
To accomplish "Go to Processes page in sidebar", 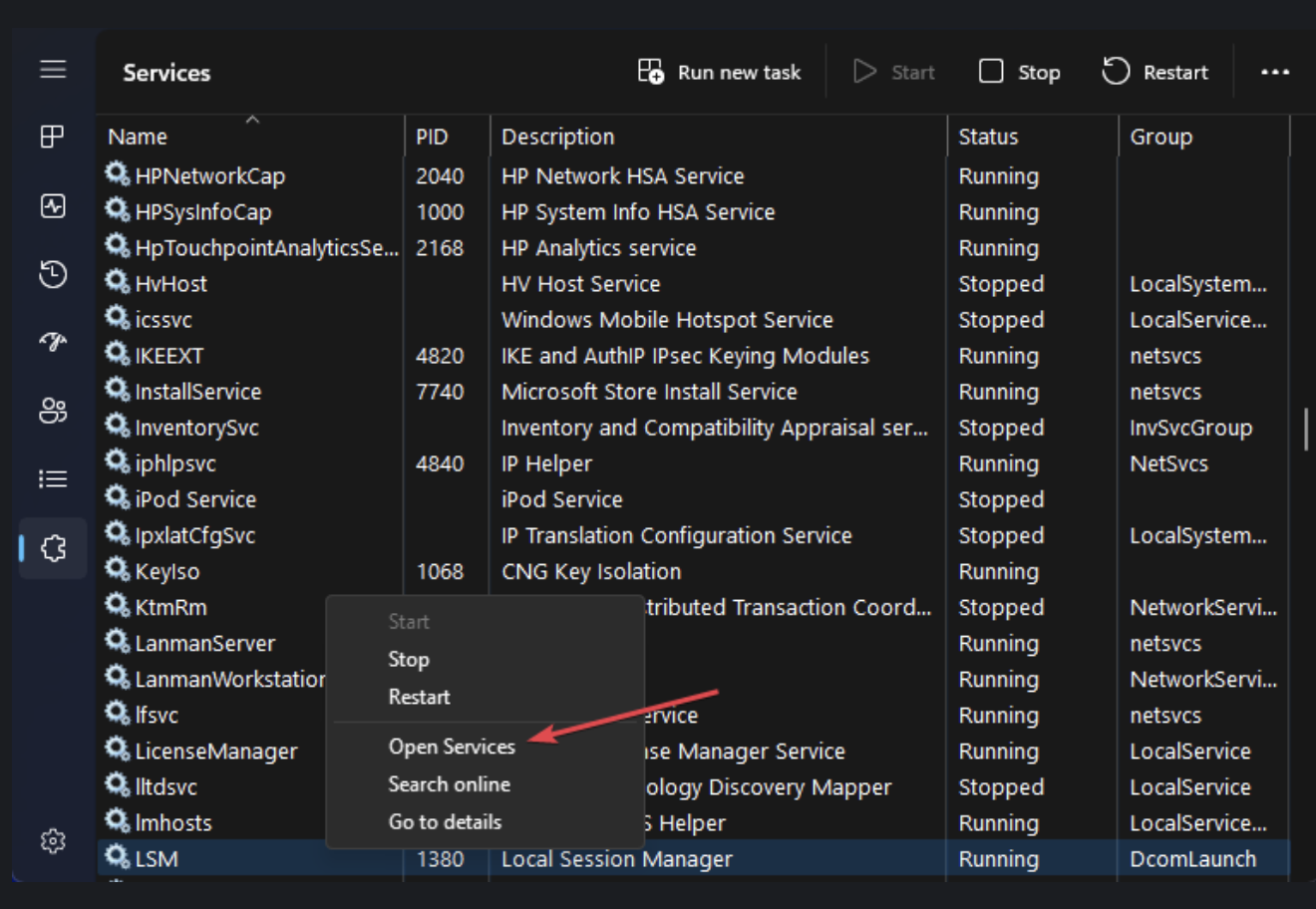I will [53, 137].
